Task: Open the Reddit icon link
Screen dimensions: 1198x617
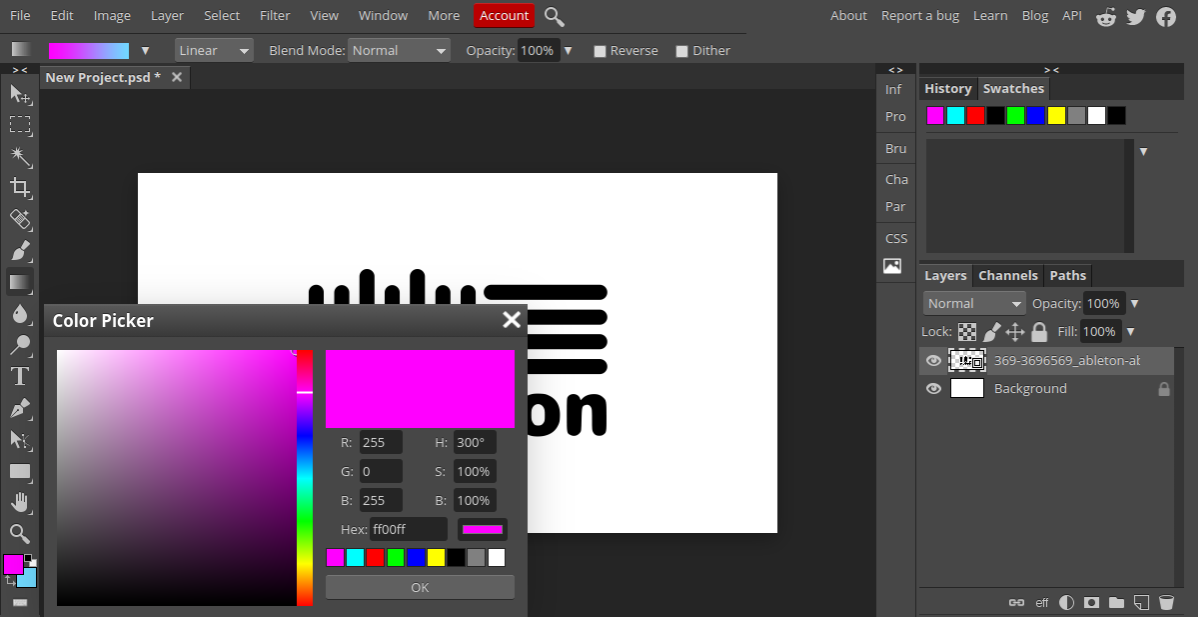Action: pos(1106,16)
